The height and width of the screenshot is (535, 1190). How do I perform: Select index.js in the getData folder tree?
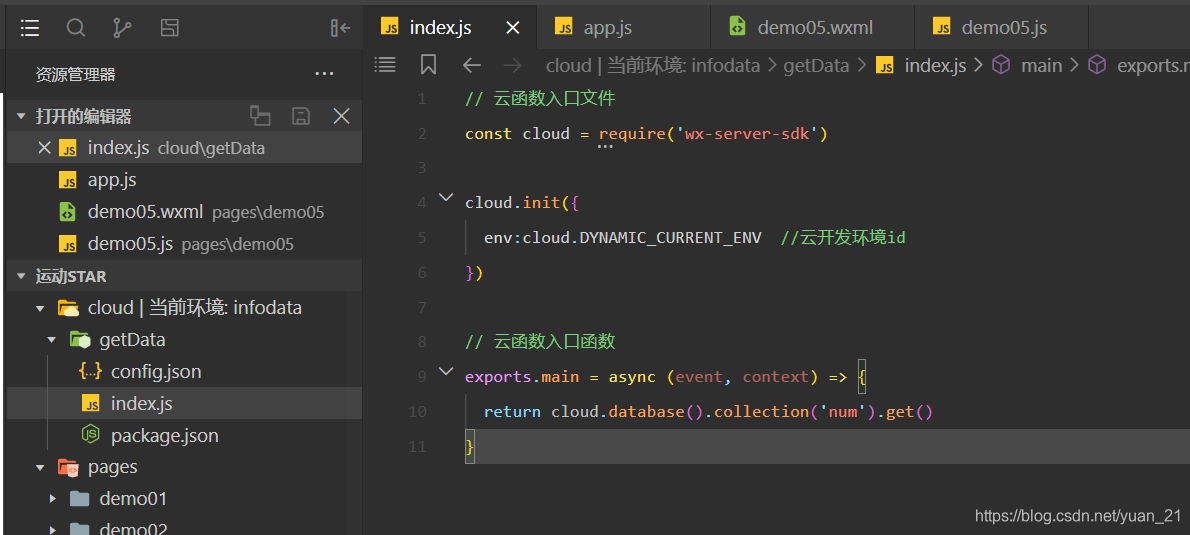coord(184,404)
